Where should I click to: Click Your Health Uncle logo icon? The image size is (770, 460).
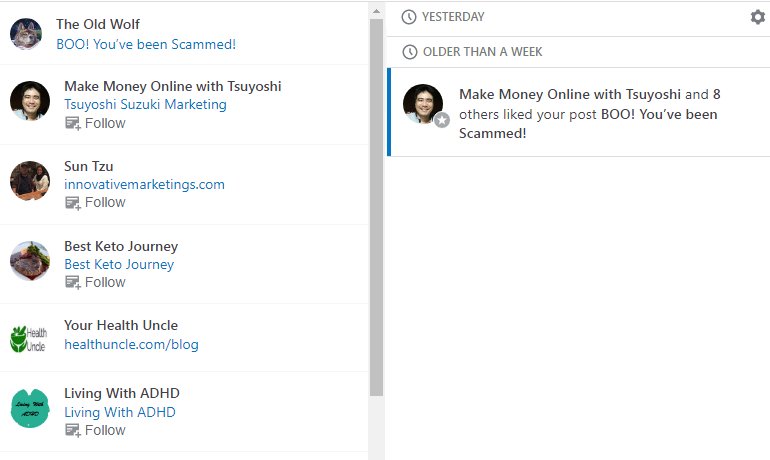30,338
